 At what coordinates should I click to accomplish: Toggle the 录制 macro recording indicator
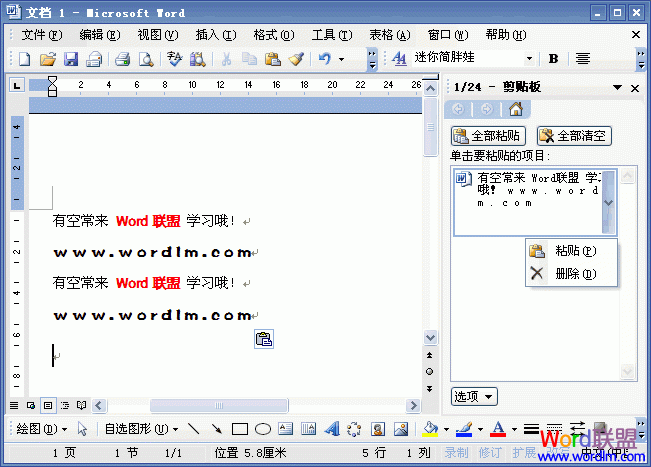[456, 453]
